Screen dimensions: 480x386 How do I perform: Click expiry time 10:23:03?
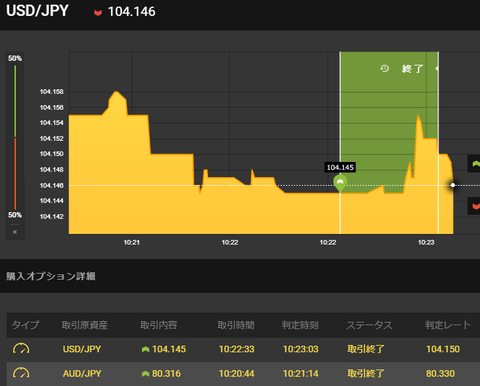(x=301, y=349)
